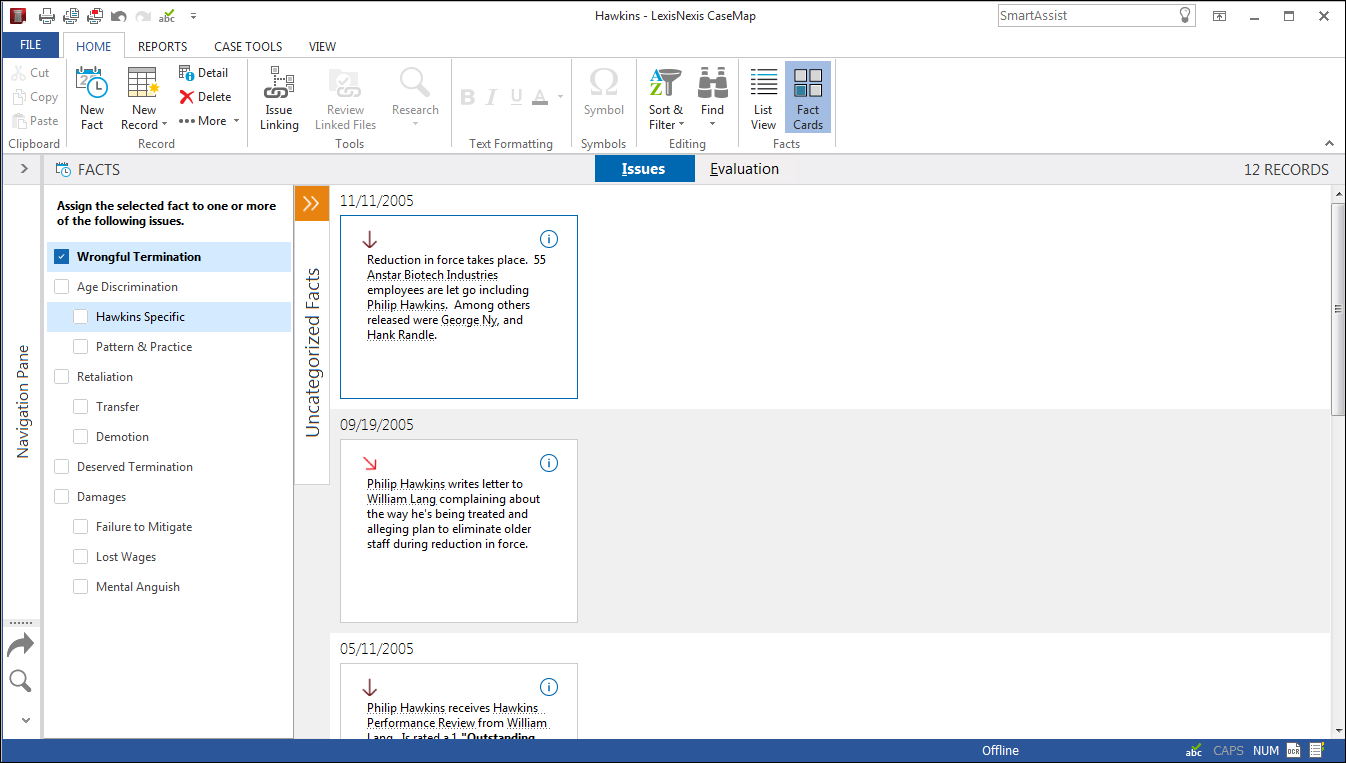Viewport: 1346px width, 763px height.
Task: Click info icon on 11/11/2005 fact card
Action: coord(548,239)
